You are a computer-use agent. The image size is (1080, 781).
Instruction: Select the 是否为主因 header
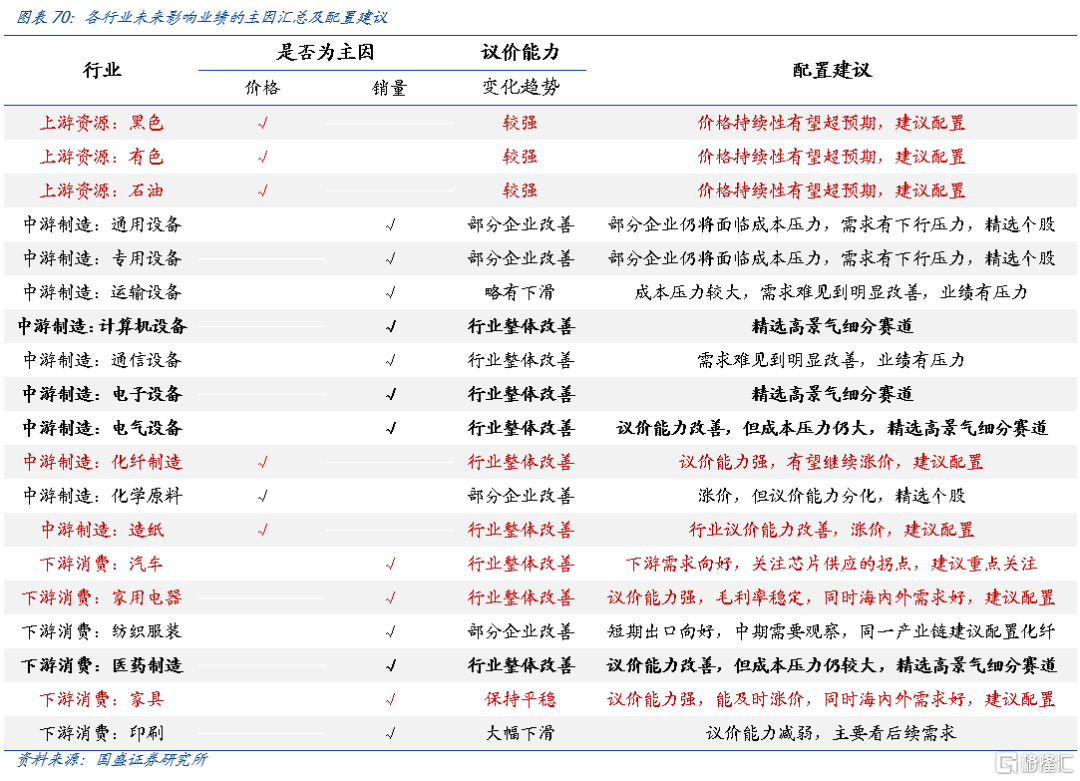[326, 52]
